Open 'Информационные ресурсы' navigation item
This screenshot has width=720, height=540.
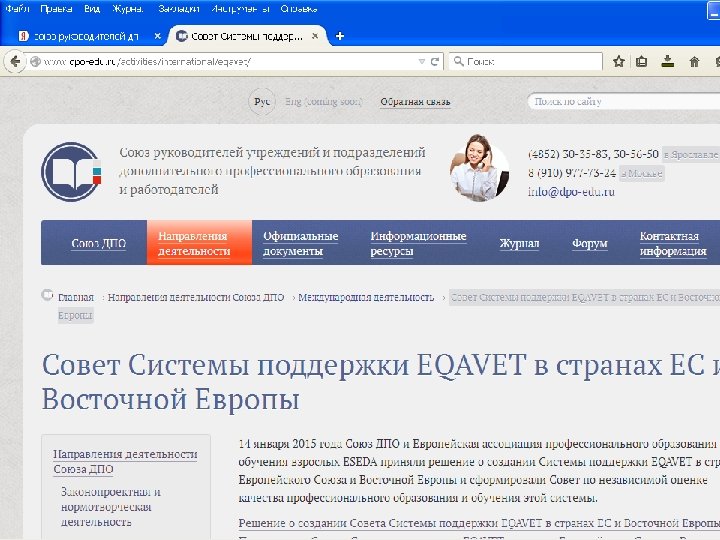click(x=418, y=243)
